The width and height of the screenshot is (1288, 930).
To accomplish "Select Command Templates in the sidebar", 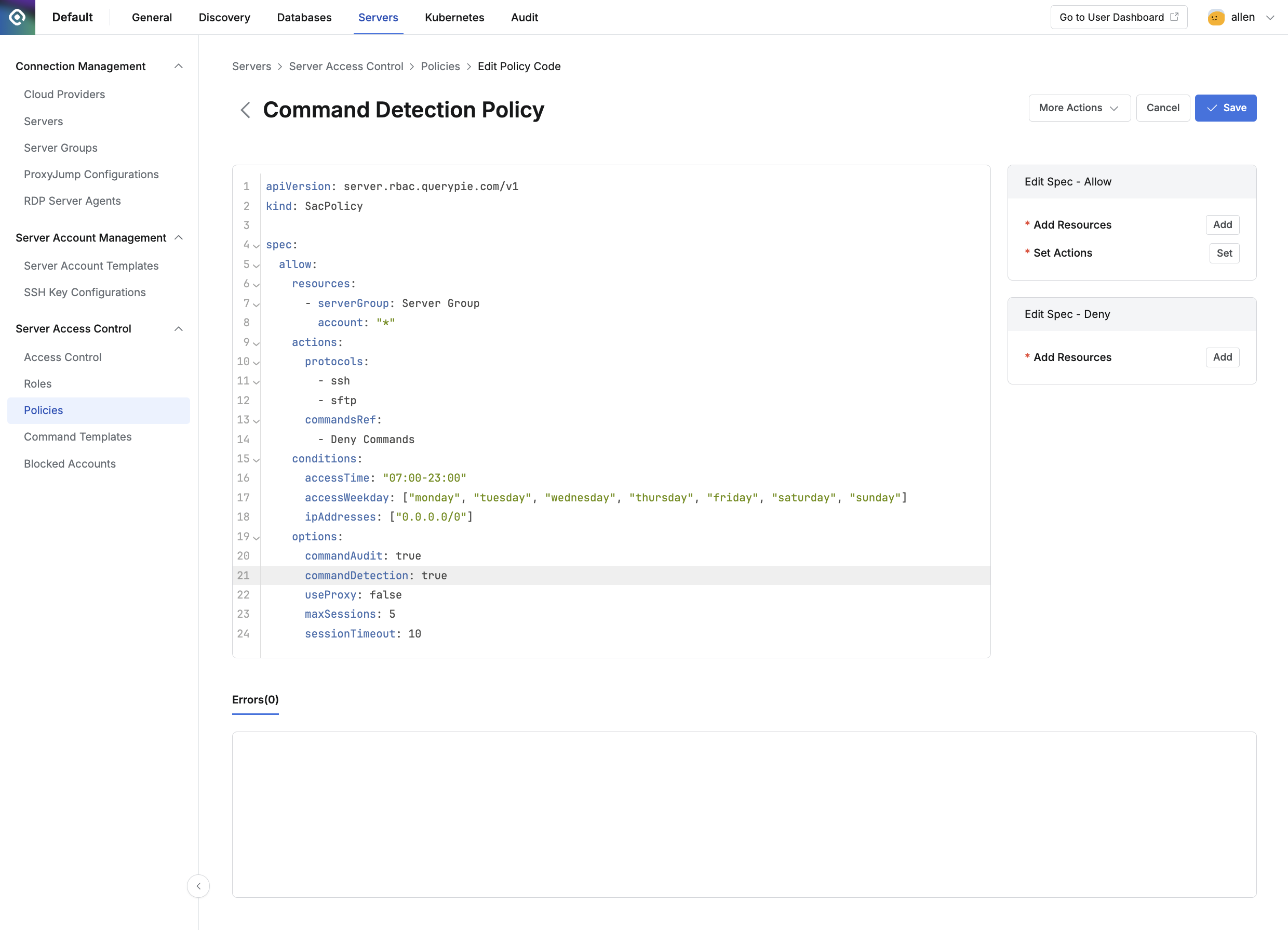I will coord(77,436).
